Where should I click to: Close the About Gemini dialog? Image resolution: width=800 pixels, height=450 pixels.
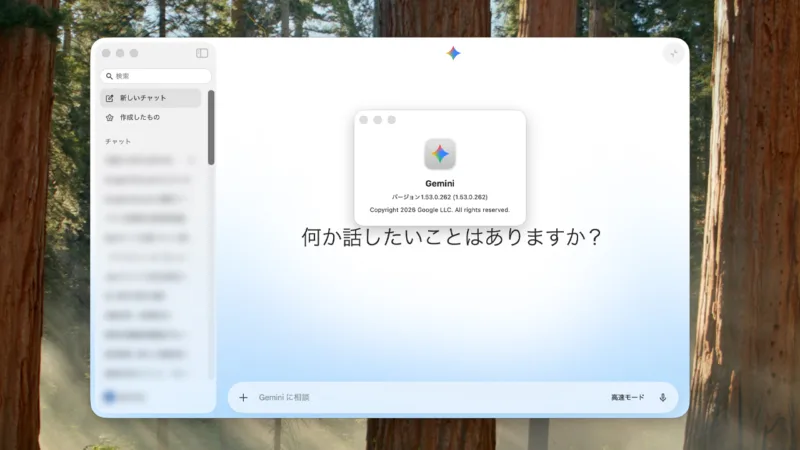(x=363, y=120)
